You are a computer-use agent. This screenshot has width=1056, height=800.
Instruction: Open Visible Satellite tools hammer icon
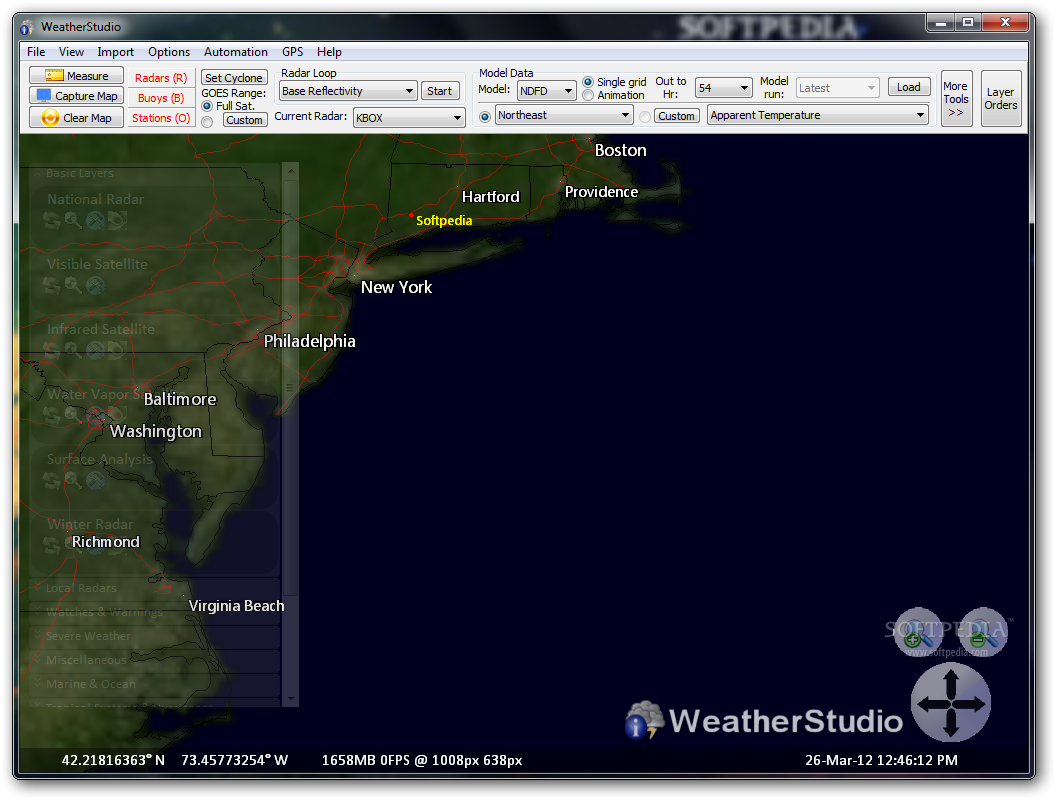tap(95, 286)
